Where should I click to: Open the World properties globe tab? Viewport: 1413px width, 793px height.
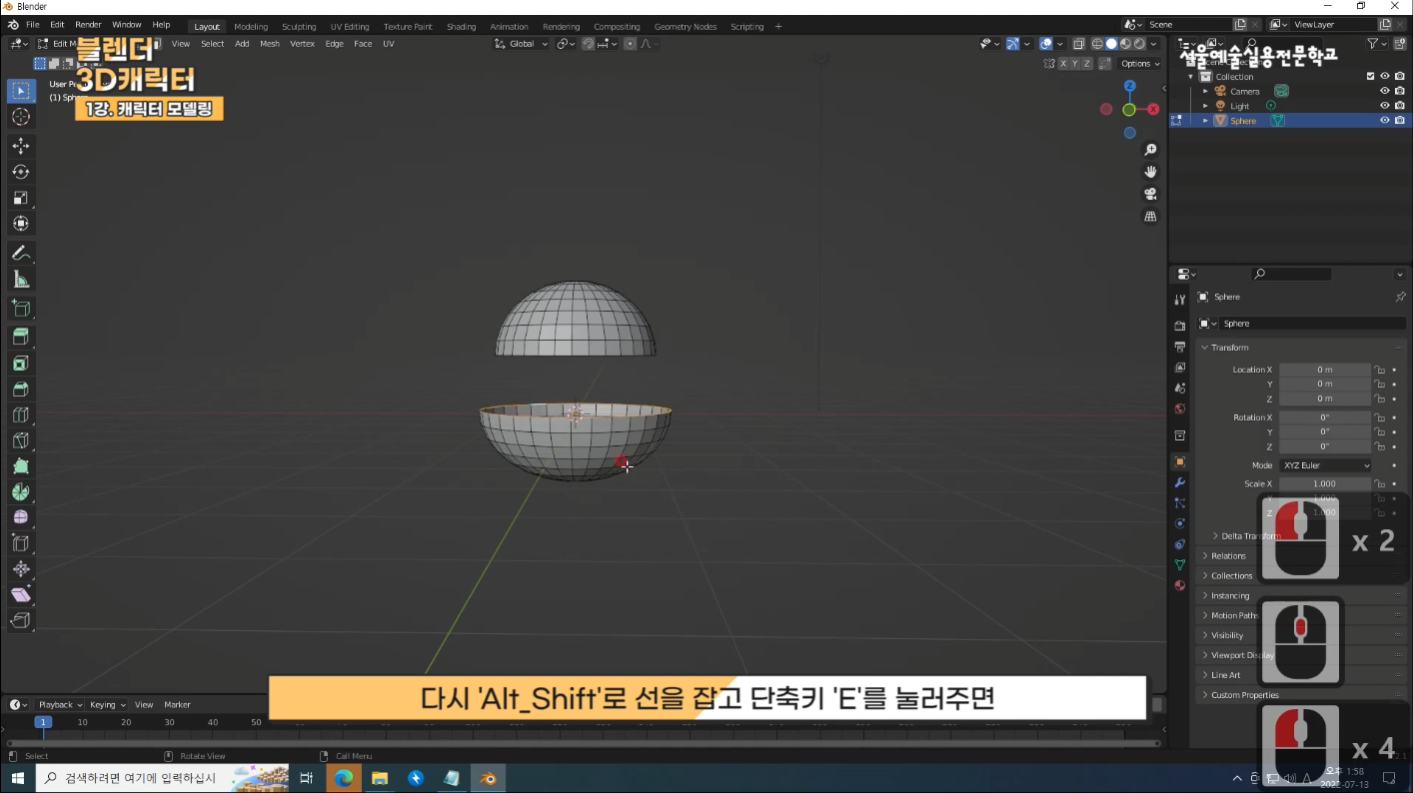pyautogui.click(x=1180, y=409)
